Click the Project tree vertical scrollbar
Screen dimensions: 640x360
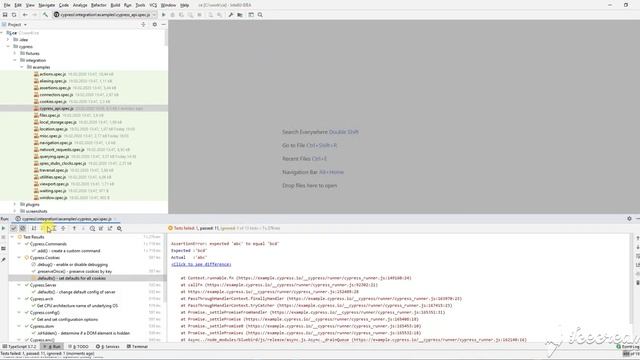point(166,38)
